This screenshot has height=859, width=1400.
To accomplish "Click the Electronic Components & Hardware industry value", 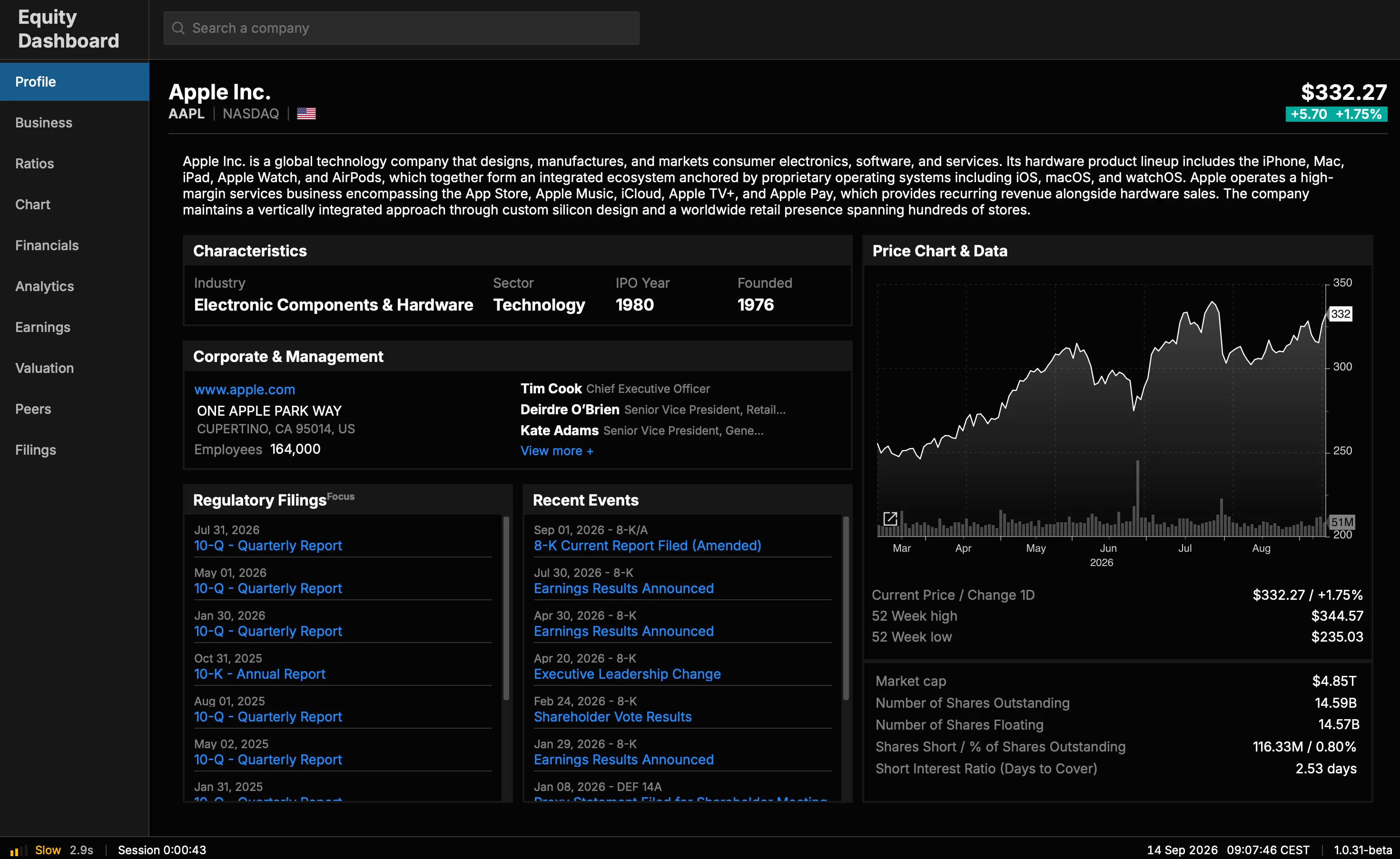I will pos(334,305).
